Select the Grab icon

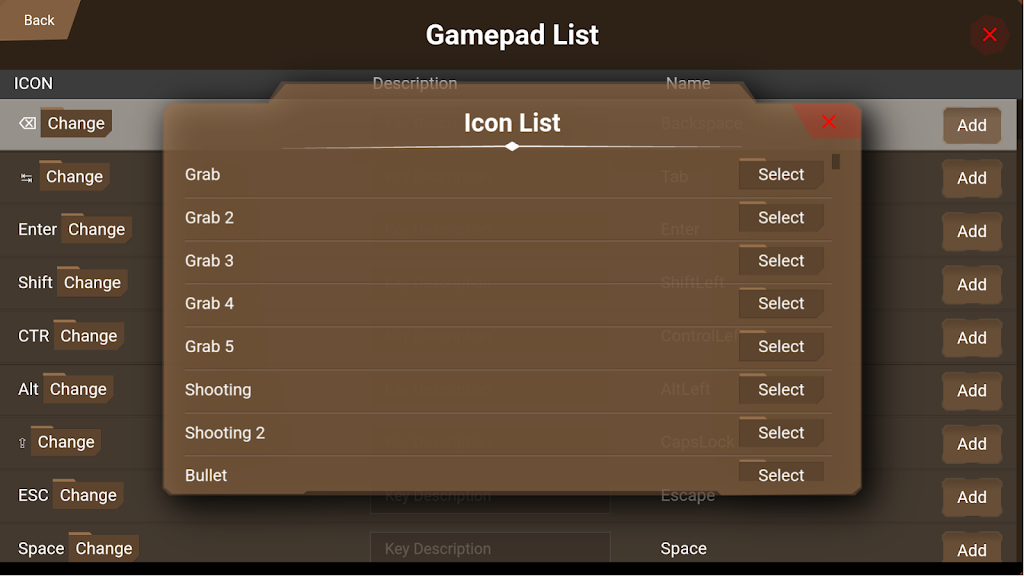780,175
